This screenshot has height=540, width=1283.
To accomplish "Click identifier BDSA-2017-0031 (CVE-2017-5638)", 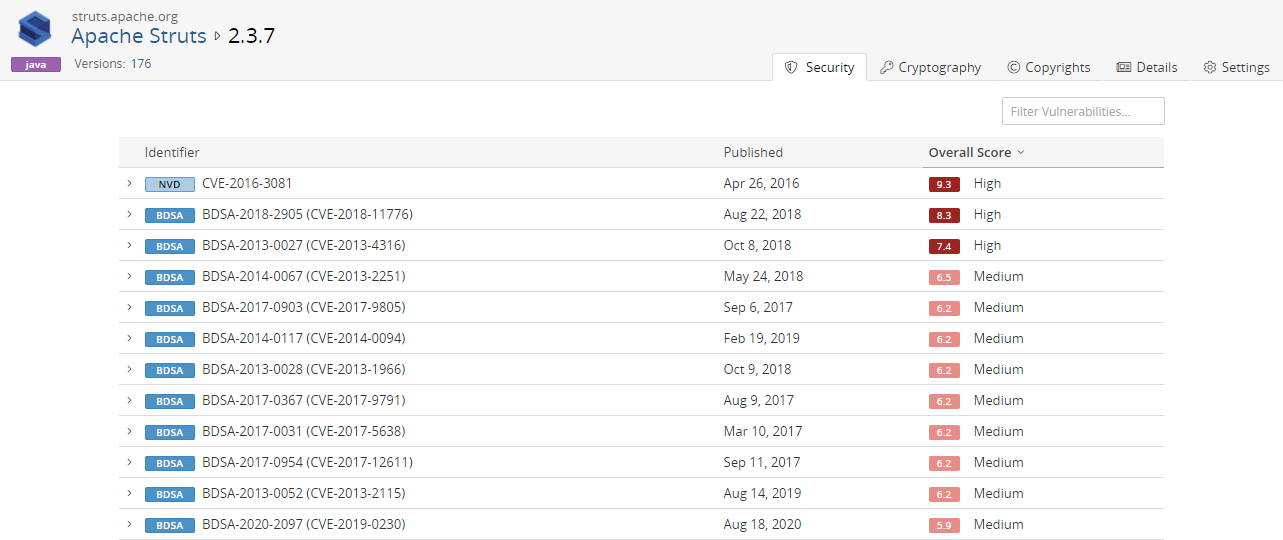I will coord(304,431).
